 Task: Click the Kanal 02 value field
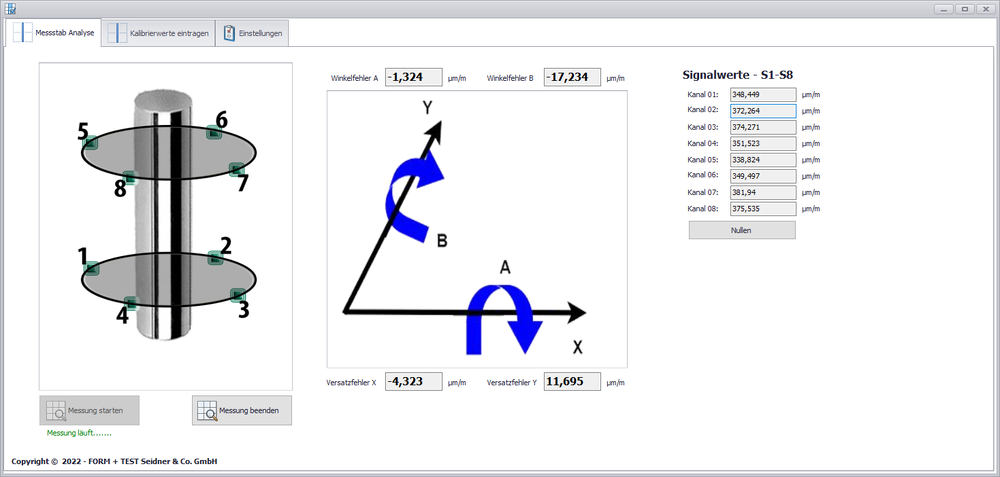[763, 111]
